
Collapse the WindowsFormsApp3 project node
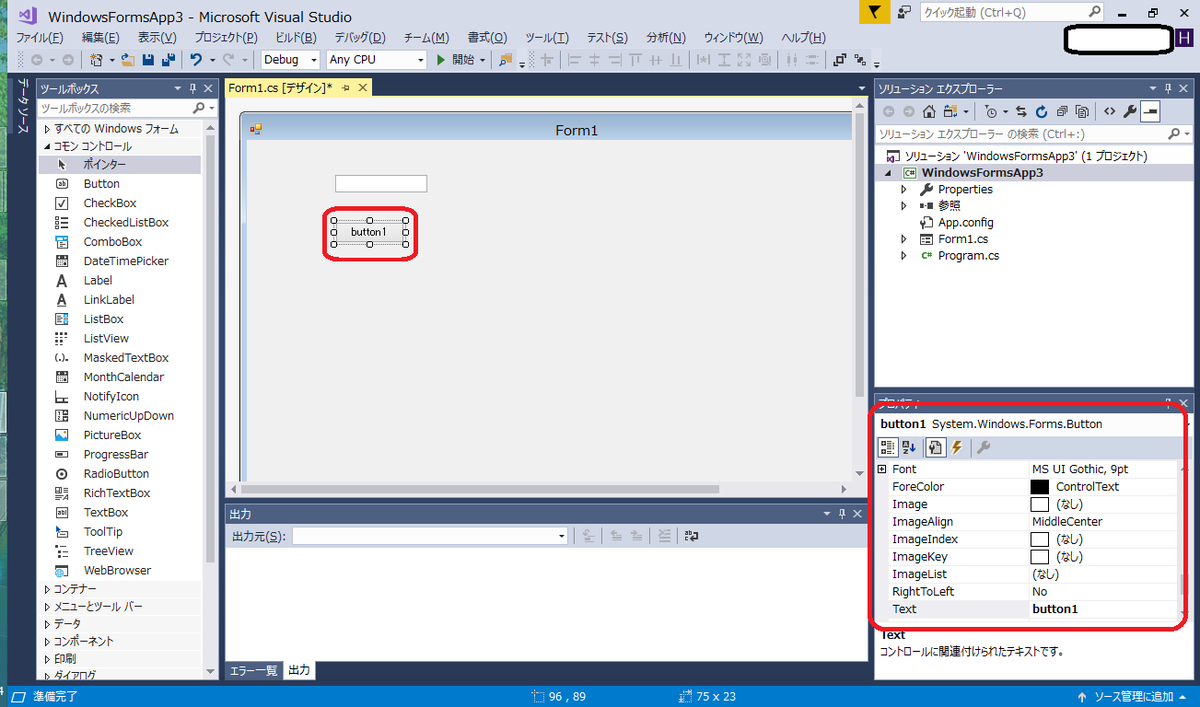pyautogui.click(x=888, y=173)
